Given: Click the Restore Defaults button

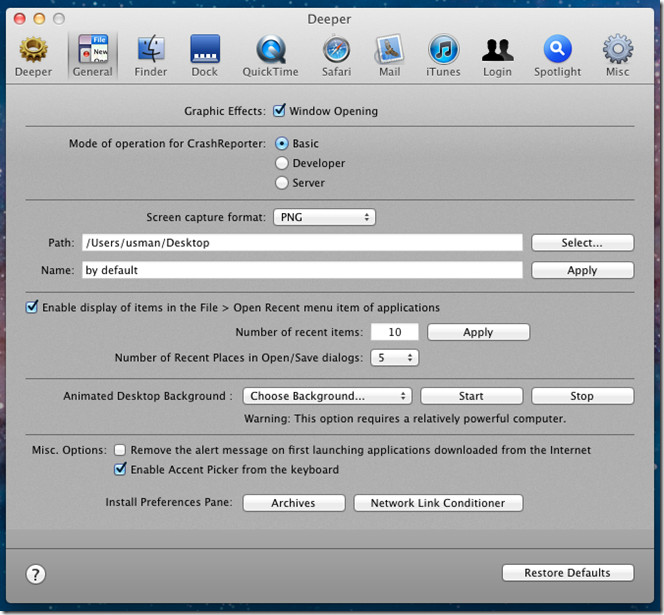Looking at the screenshot, I should (x=568, y=573).
